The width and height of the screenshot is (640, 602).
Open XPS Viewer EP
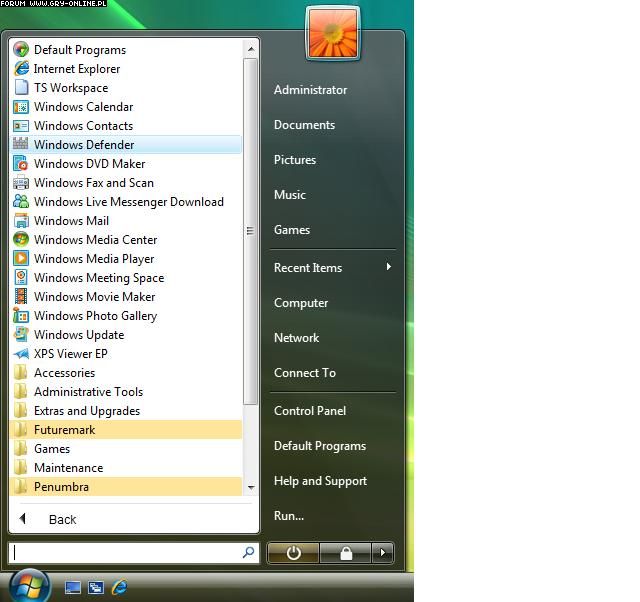click(x=70, y=354)
